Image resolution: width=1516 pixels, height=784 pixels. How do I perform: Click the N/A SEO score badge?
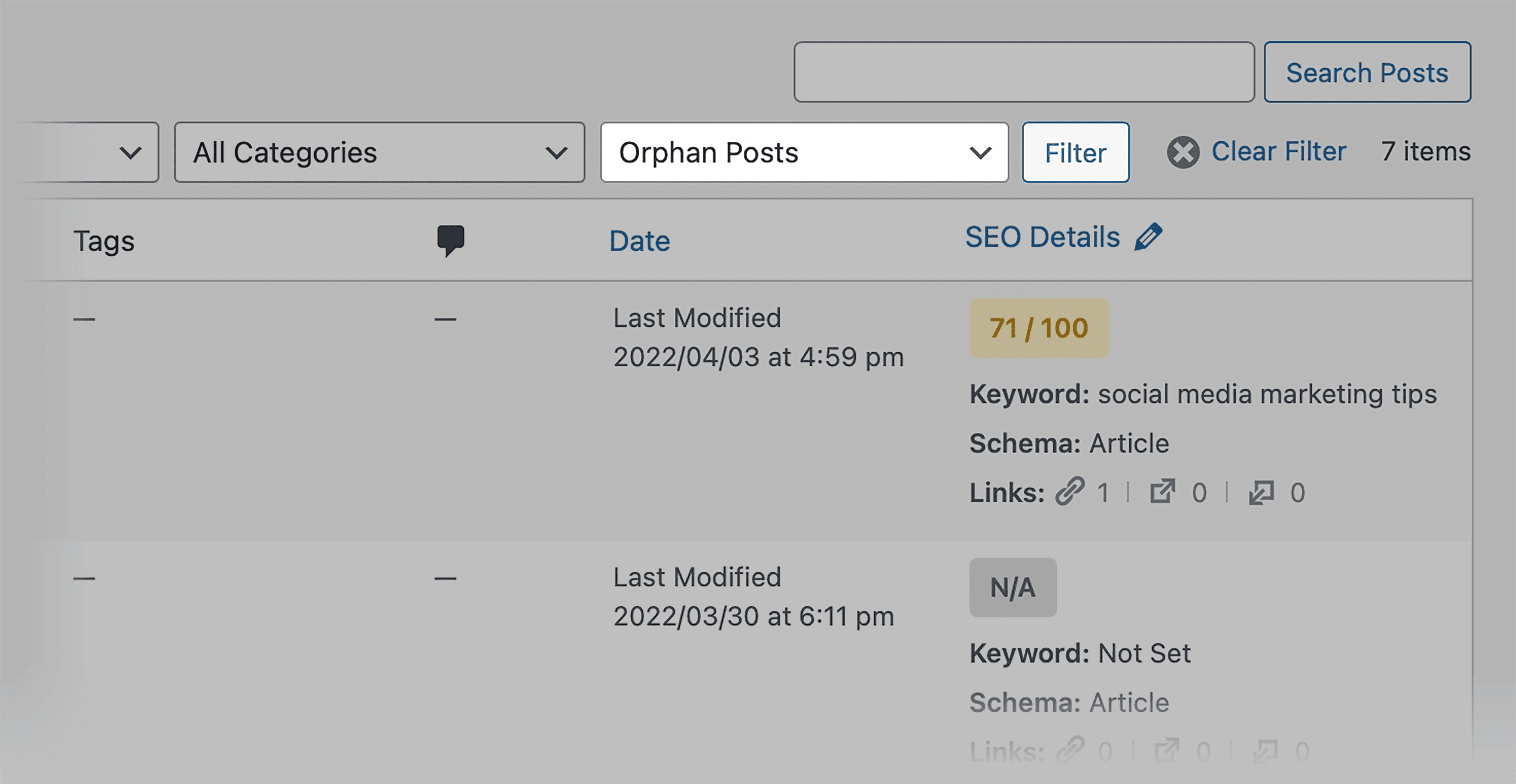pyautogui.click(x=1013, y=588)
